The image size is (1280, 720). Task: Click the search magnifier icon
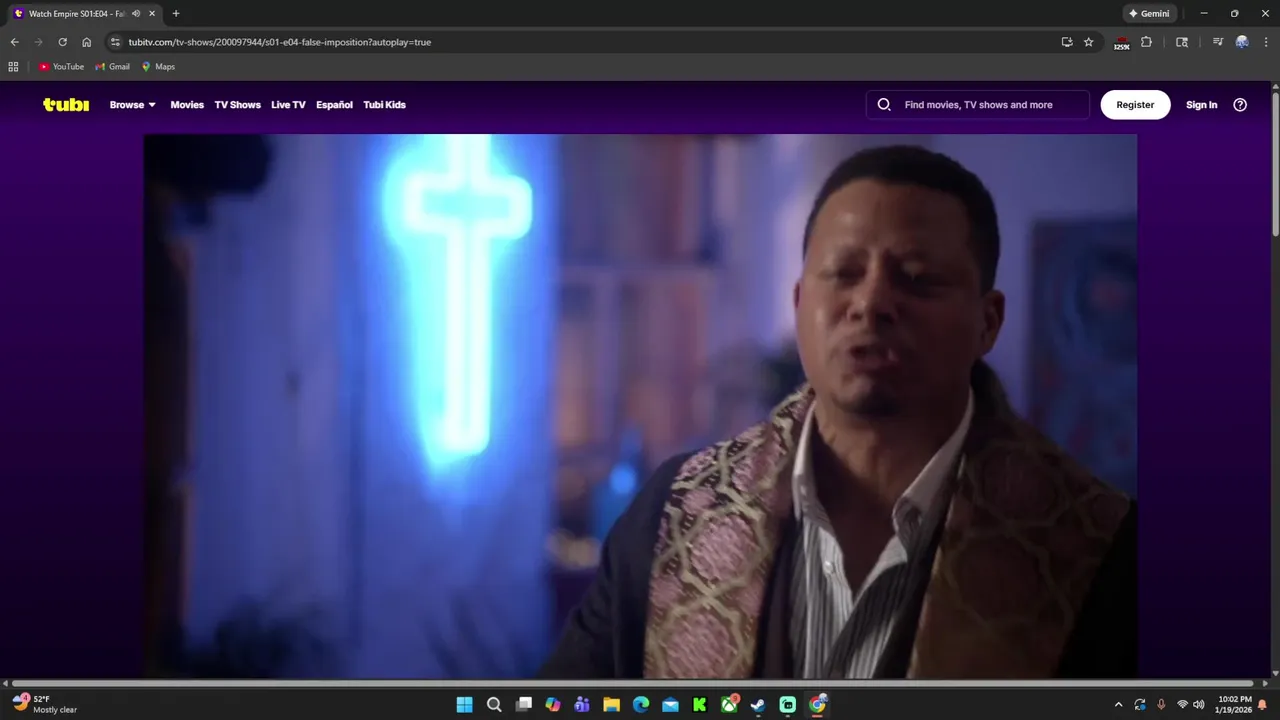tap(884, 104)
